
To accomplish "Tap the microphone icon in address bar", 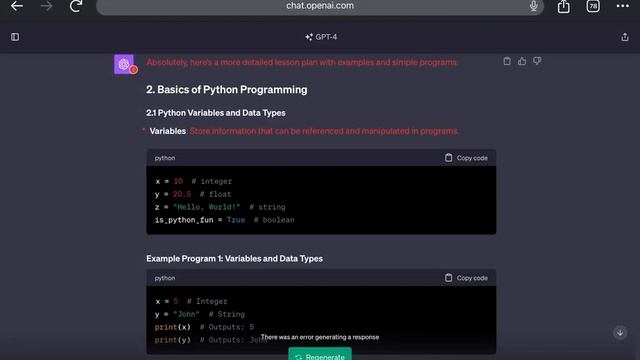I will point(533,6).
